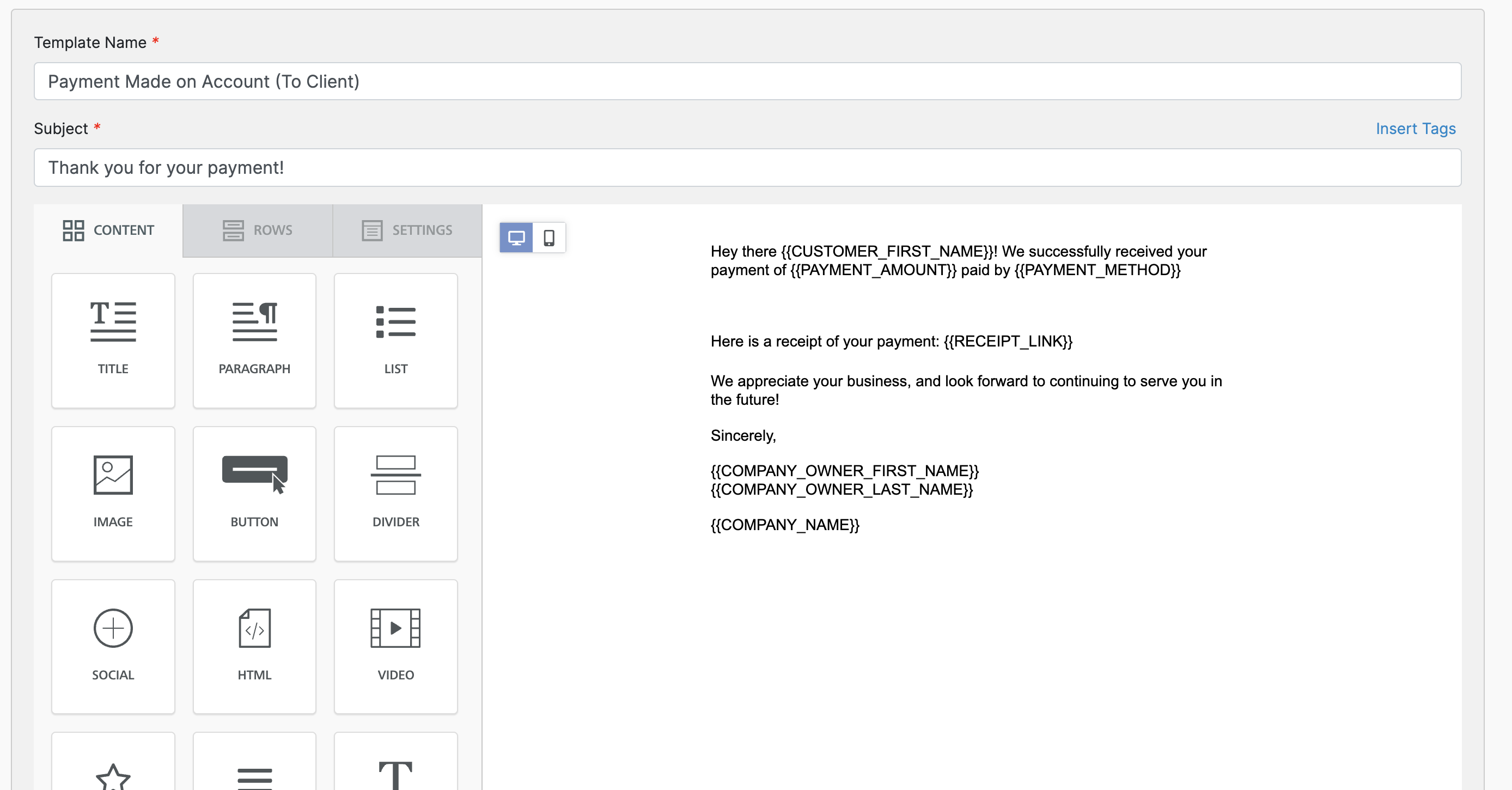
Task: Switch to mobile preview mode
Action: [549, 238]
